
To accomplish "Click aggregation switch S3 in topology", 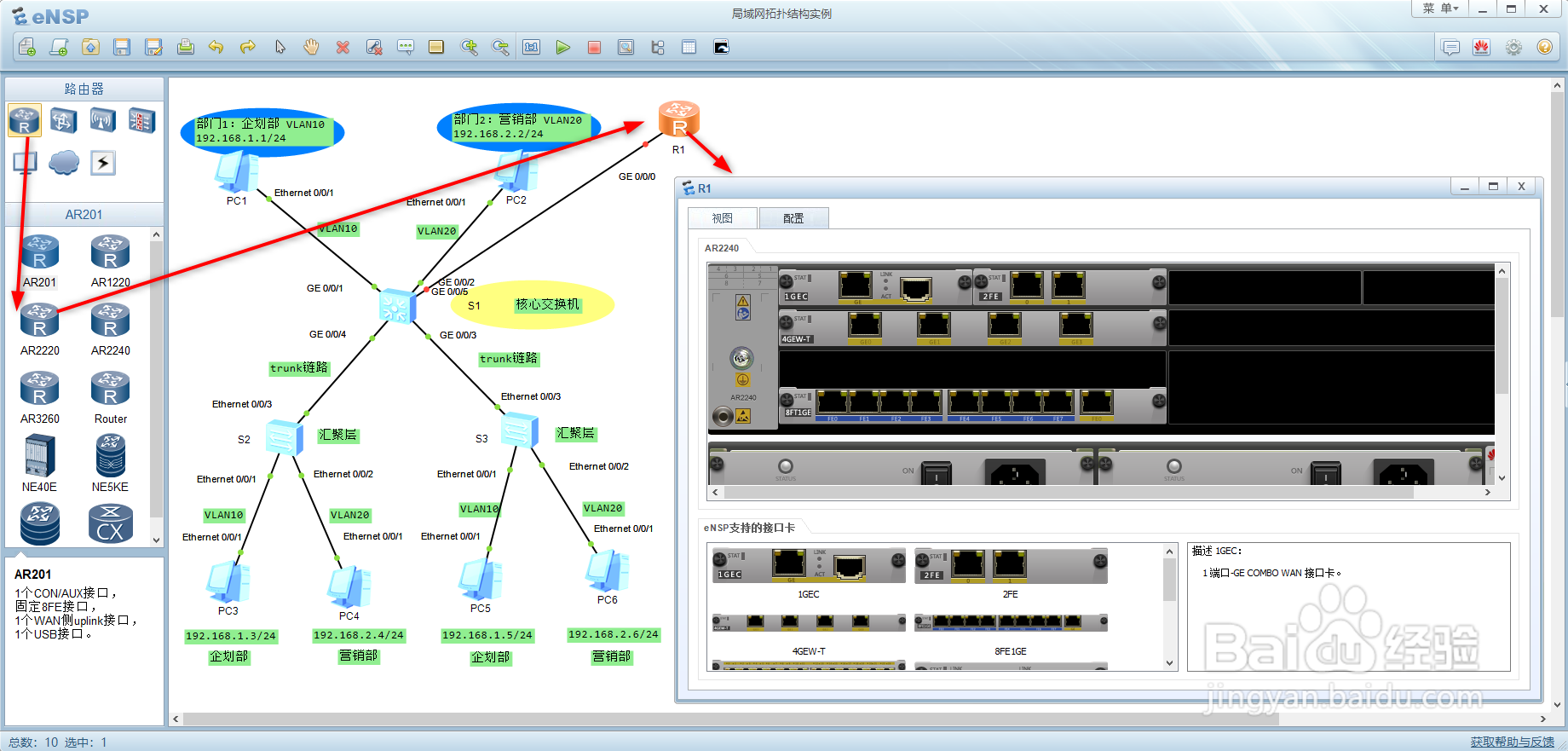I will (x=519, y=430).
